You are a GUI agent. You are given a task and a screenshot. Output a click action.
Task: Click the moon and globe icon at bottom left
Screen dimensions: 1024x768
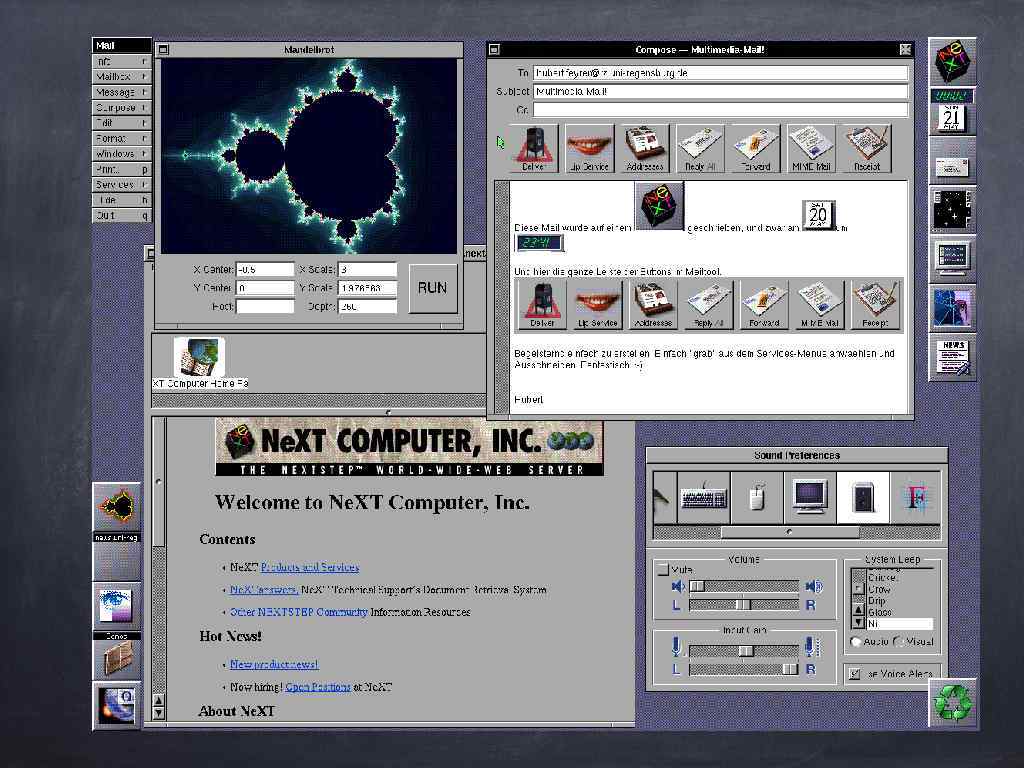coord(117,706)
